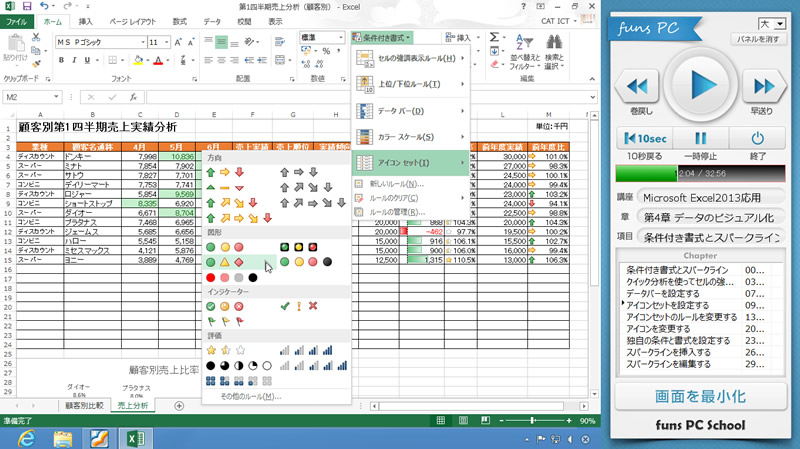Screen dimensions: 800x449
Task: Click the video progress bar
Action: 700,173
